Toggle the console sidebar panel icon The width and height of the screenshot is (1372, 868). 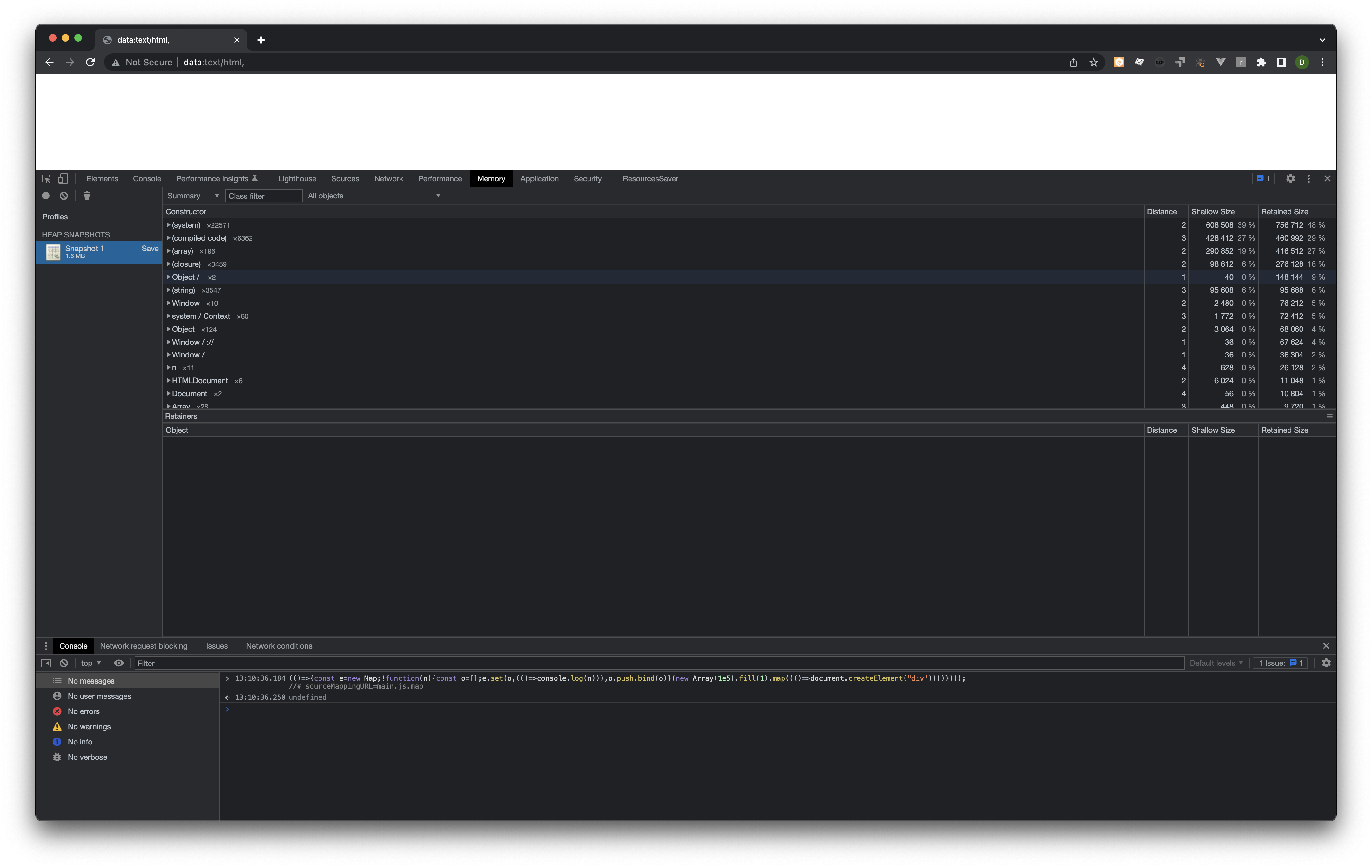(46, 663)
